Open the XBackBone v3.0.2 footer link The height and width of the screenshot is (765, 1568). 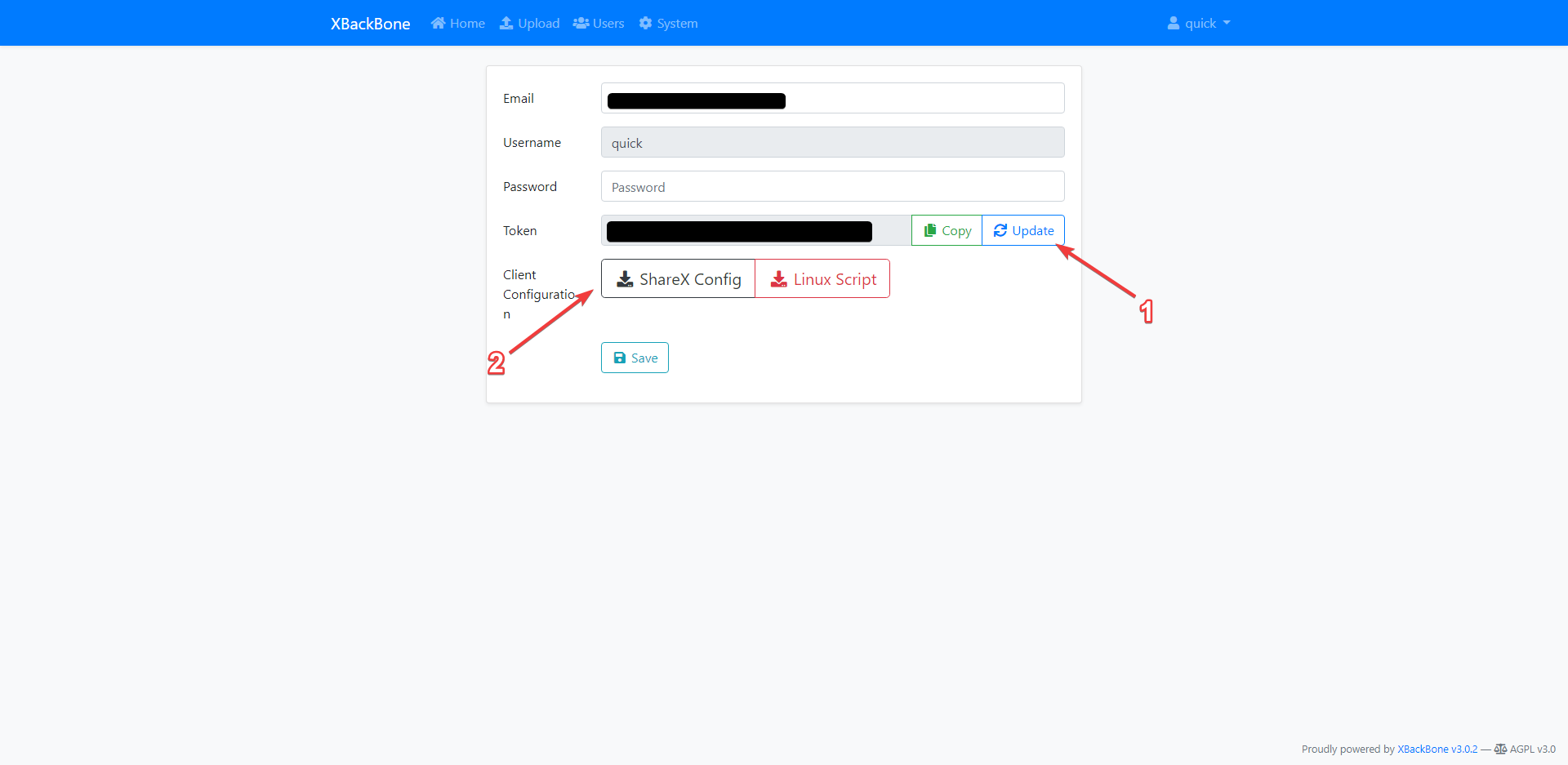click(x=1437, y=749)
